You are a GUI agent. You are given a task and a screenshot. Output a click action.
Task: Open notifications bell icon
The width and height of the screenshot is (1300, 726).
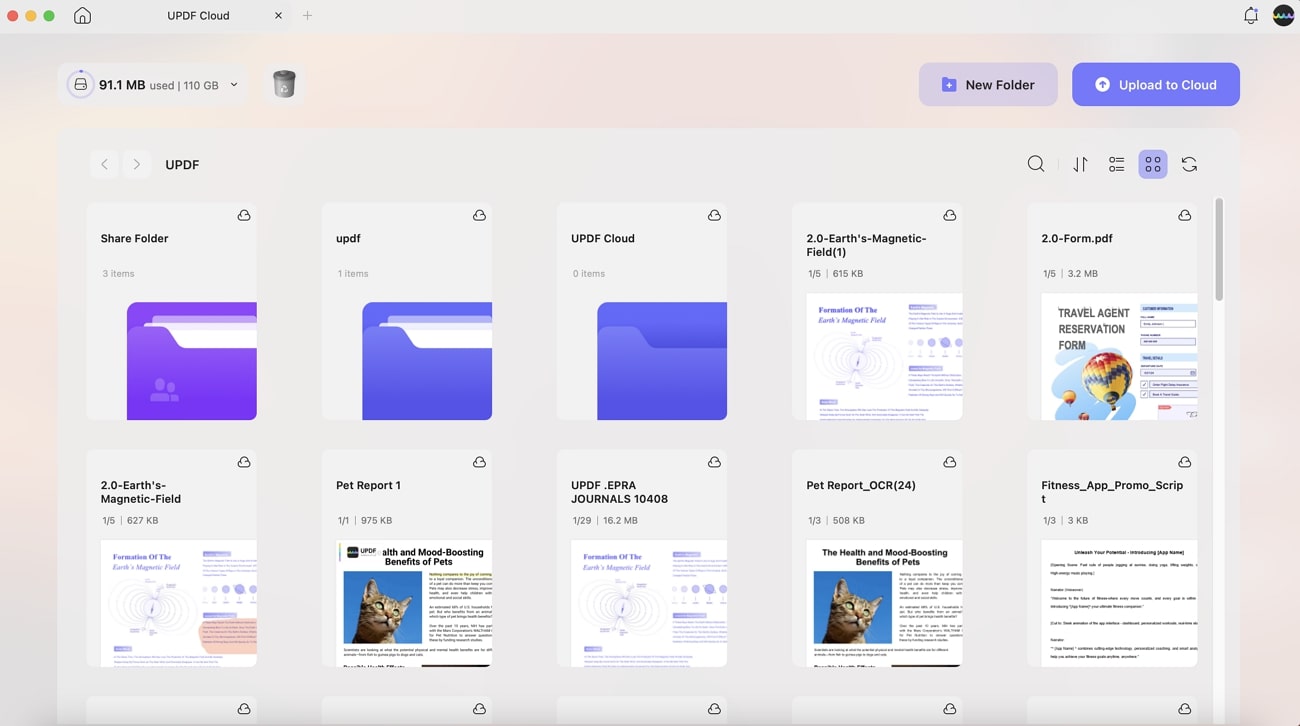click(x=1250, y=16)
